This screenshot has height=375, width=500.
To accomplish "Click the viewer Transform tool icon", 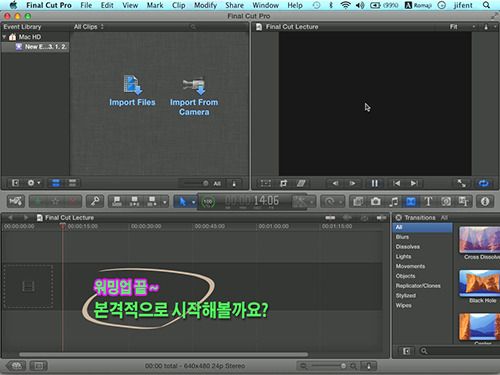I will tap(266, 183).
